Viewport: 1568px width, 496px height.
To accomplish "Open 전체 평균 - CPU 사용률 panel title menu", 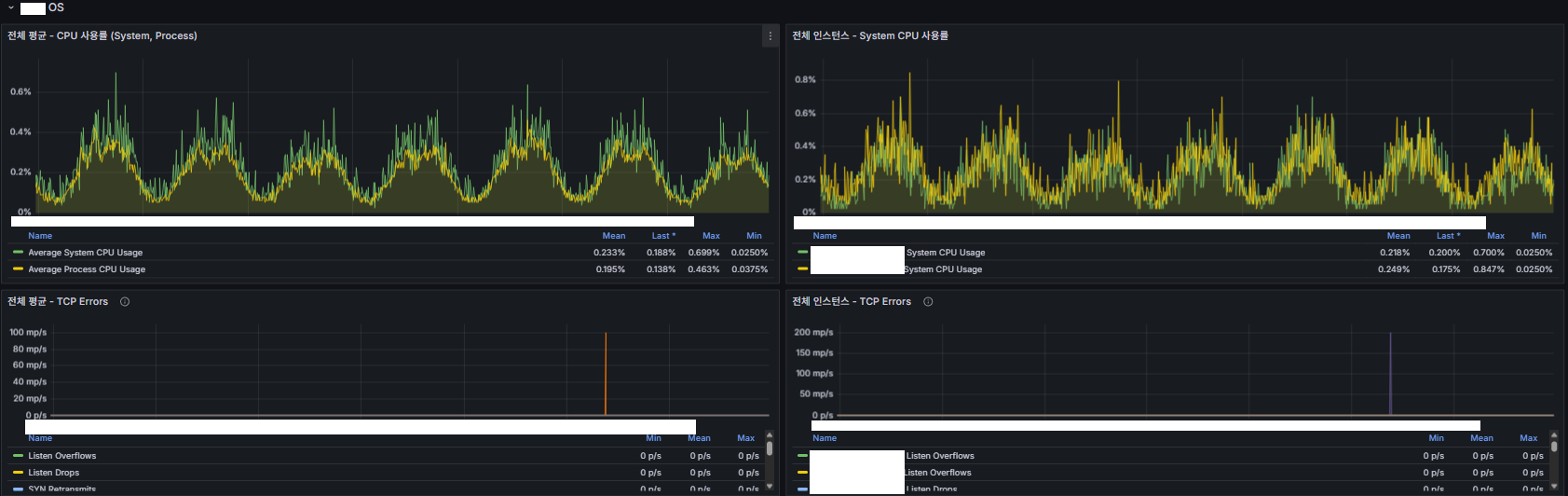I will click(102, 36).
